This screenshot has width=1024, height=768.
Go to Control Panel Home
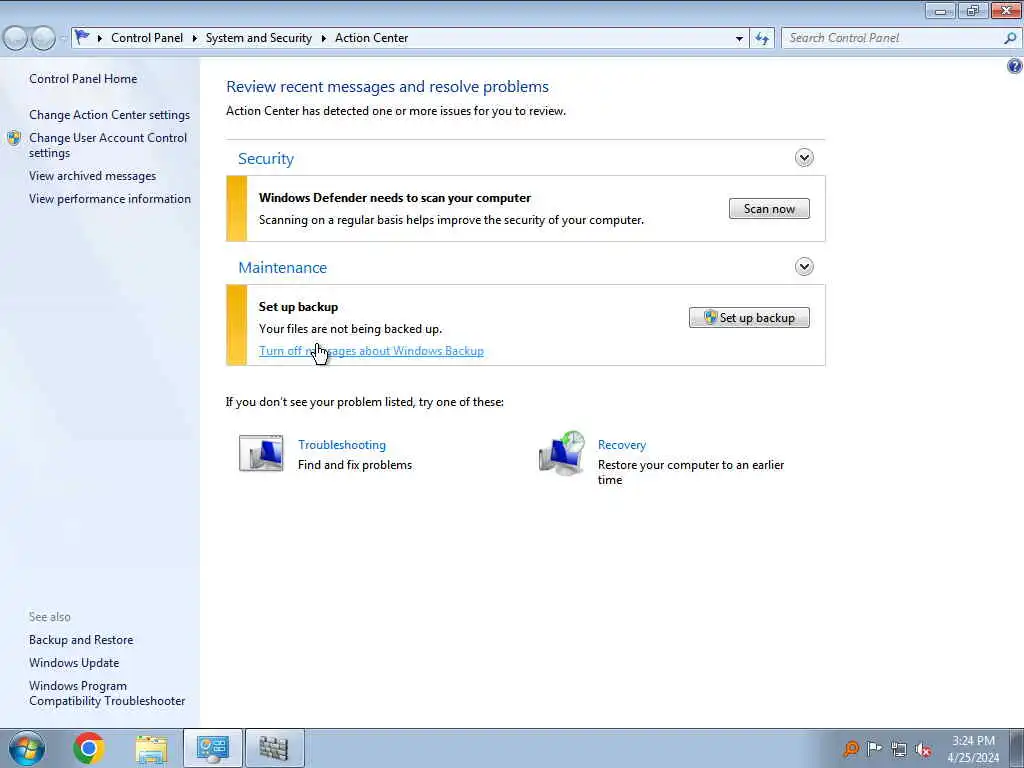[83, 79]
